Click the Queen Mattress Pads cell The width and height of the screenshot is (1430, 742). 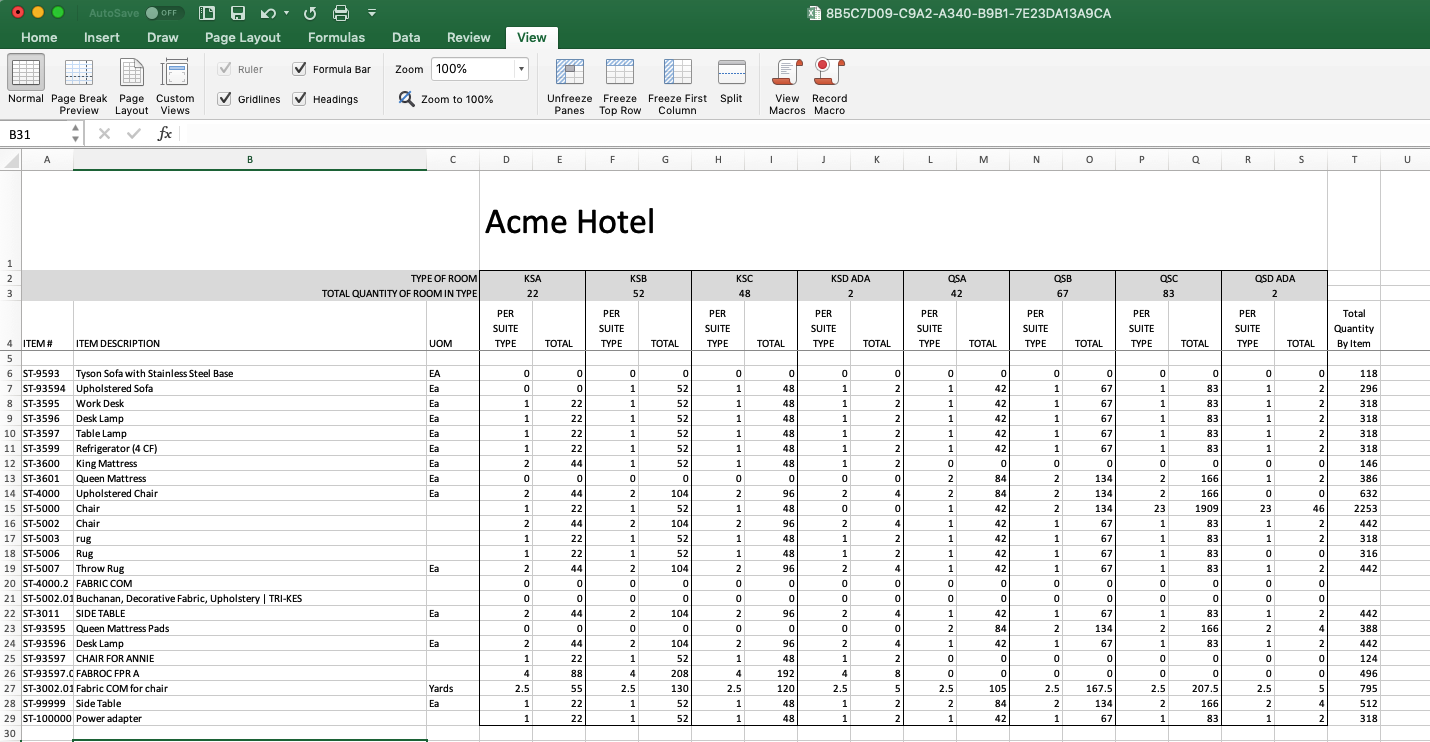point(250,628)
